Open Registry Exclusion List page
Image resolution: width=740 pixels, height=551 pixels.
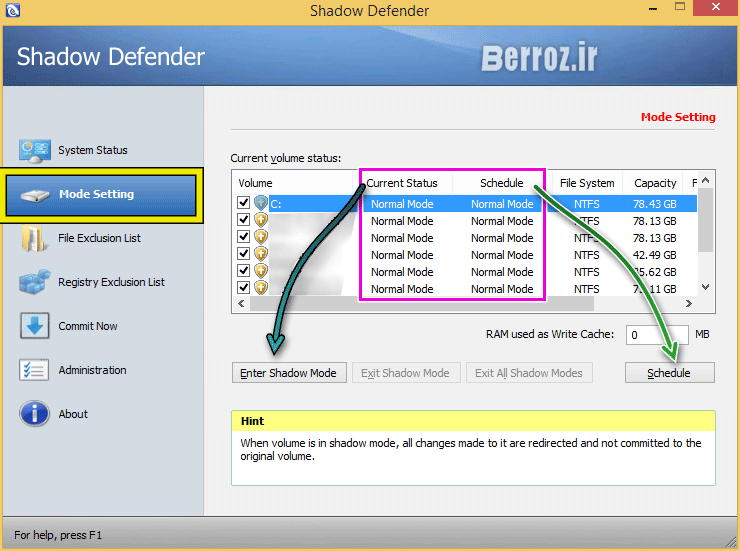coord(111,282)
